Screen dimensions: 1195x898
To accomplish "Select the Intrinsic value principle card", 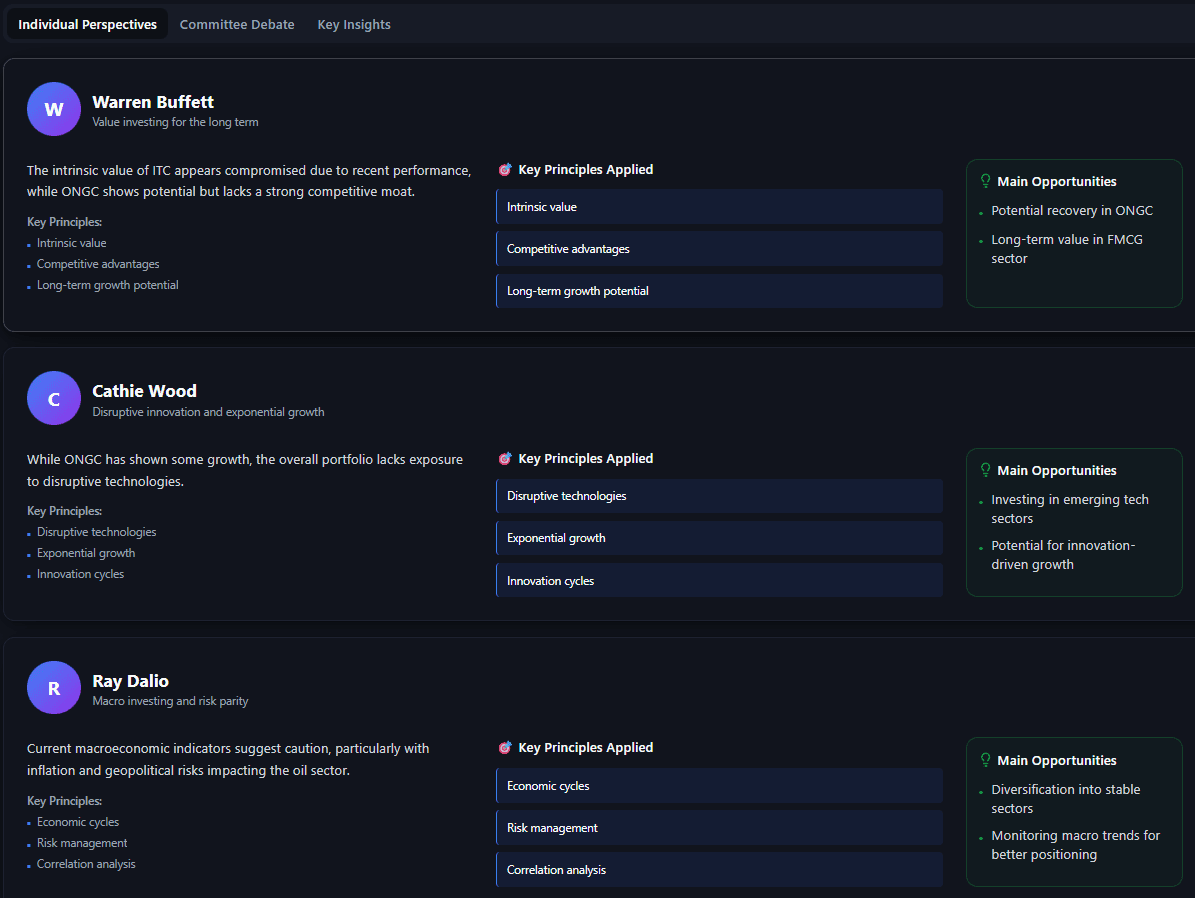I will (718, 206).
